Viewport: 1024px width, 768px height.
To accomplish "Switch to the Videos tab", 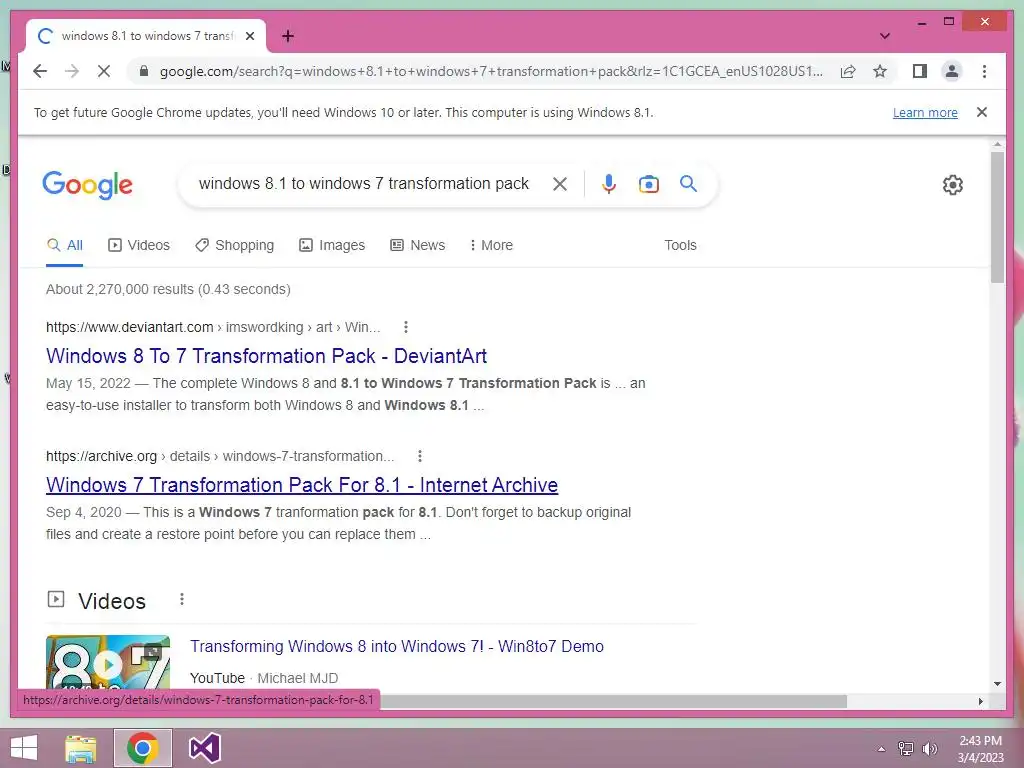I will [x=139, y=246].
